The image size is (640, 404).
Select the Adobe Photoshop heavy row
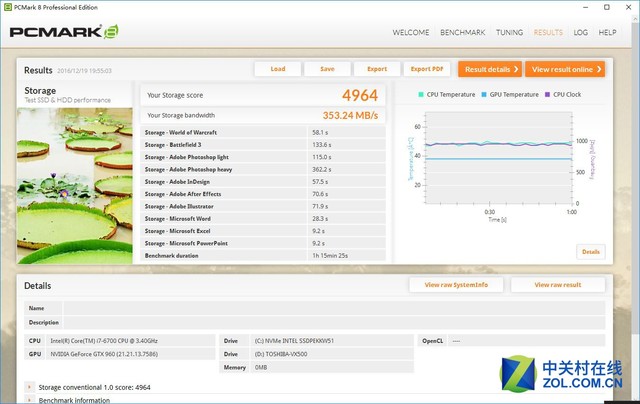coord(263,169)
